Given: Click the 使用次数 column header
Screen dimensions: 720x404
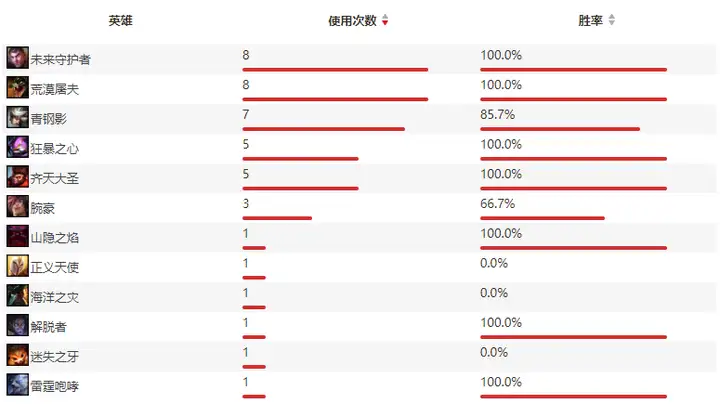Looking at the screenshot, I should tap(352, 21).
